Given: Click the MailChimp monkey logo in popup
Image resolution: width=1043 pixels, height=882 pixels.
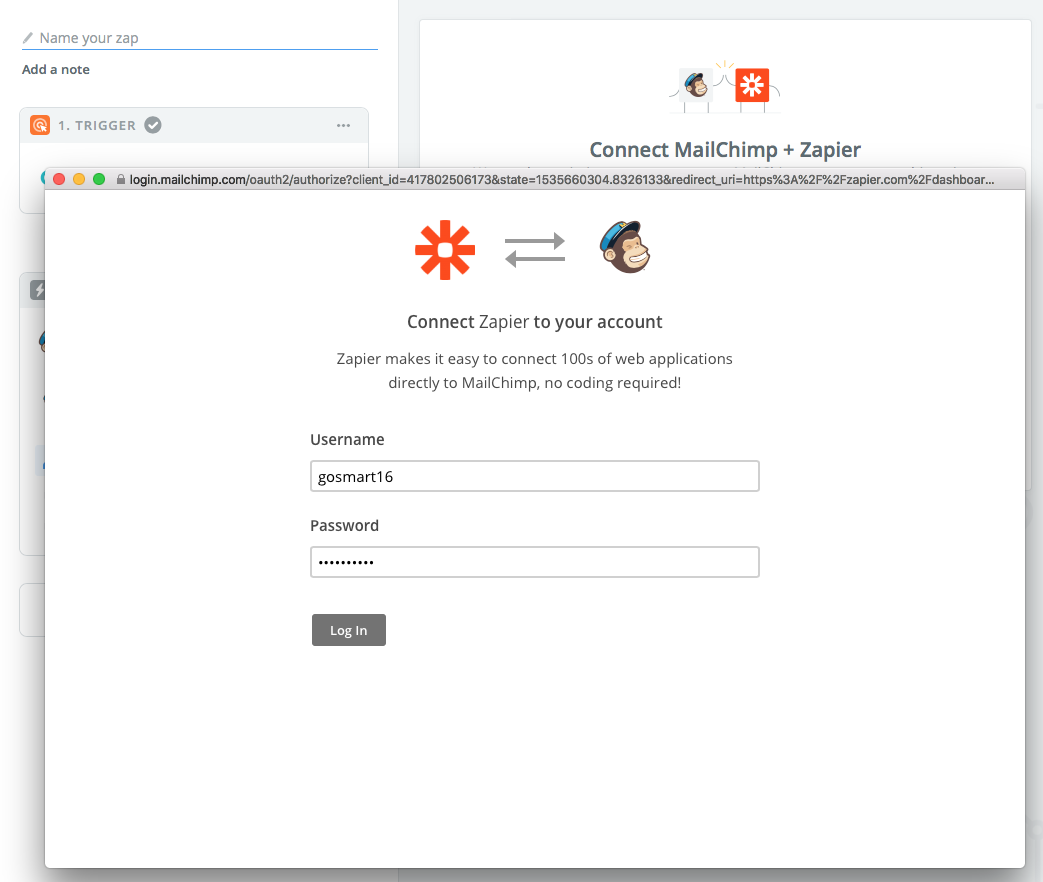Looking at the screenshot, I should (625, 247).
